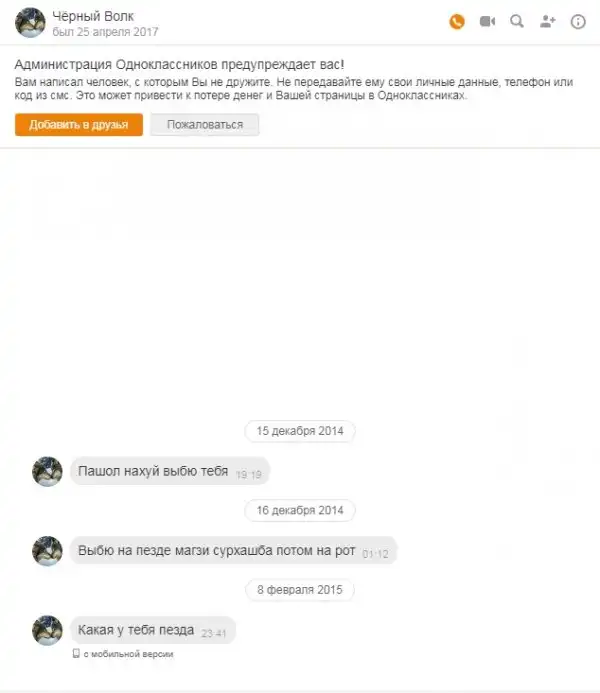Click sender avatar beside 23:41 message
The height and width of the screenshot is (693, 600).
(47, 630)
